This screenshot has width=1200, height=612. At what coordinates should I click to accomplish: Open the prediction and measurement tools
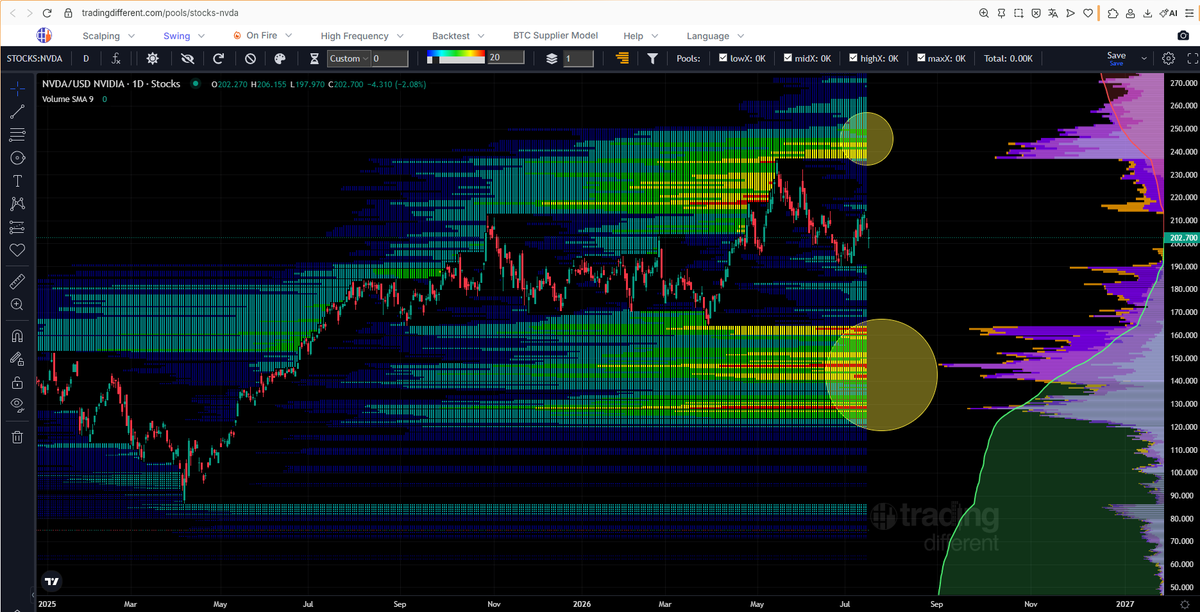pyautogui.click(x=17, y=227)
